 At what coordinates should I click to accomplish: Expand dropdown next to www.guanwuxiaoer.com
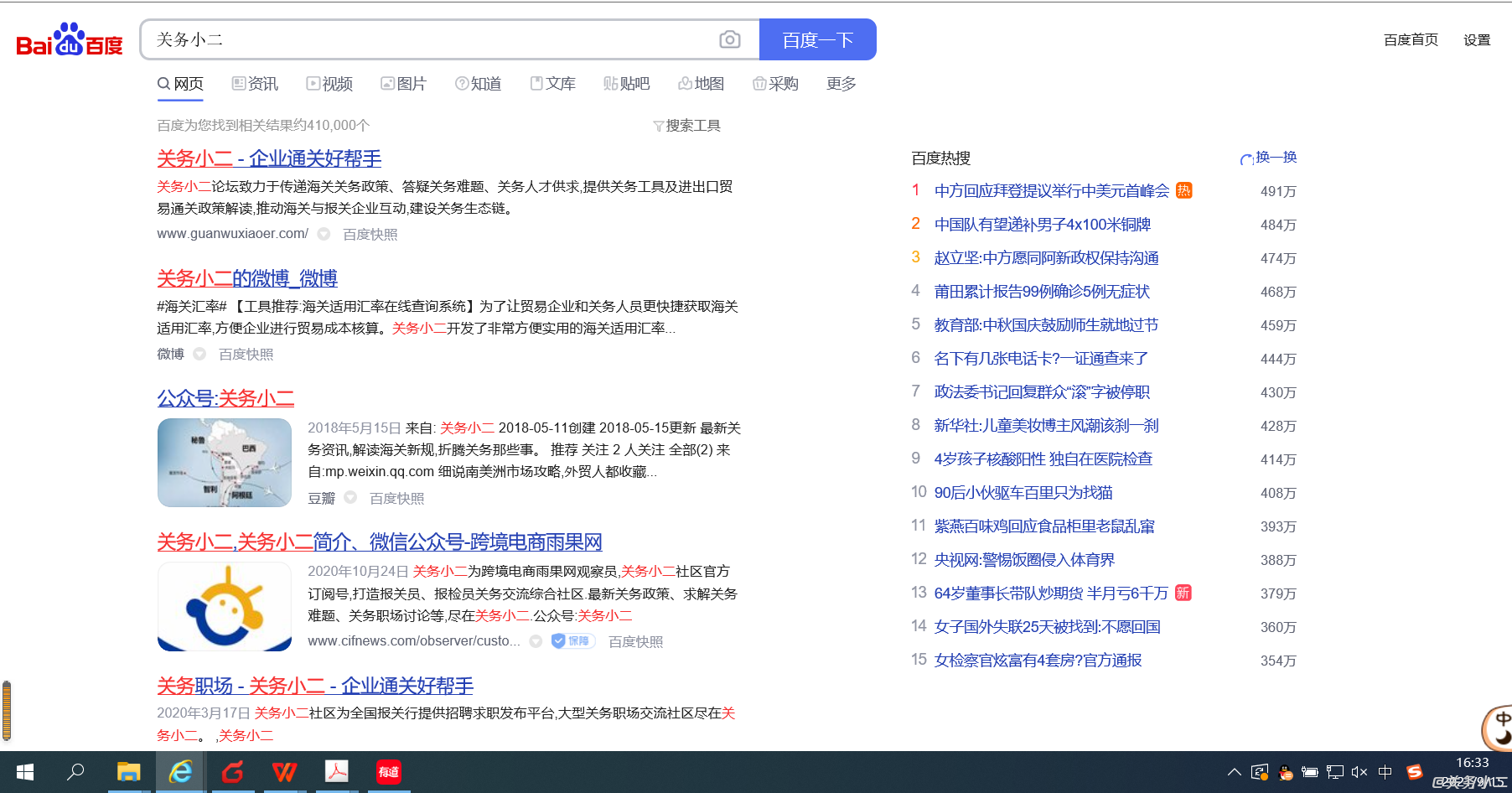coord(324,234)
